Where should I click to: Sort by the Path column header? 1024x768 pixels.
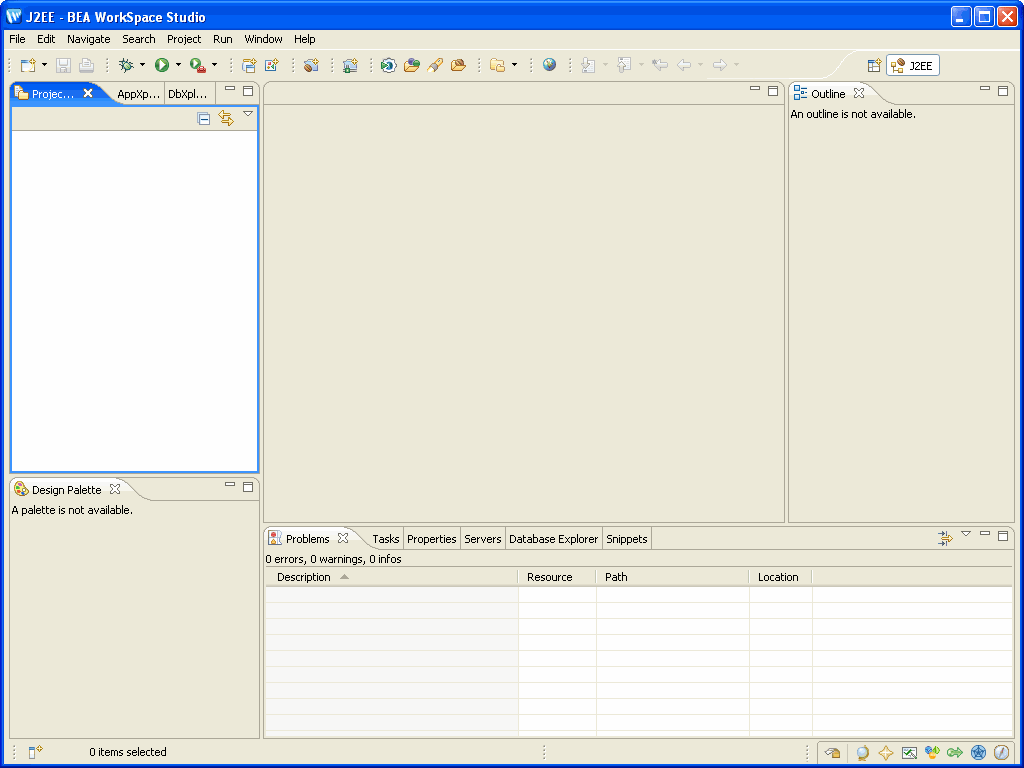click(x=673, y=577)
